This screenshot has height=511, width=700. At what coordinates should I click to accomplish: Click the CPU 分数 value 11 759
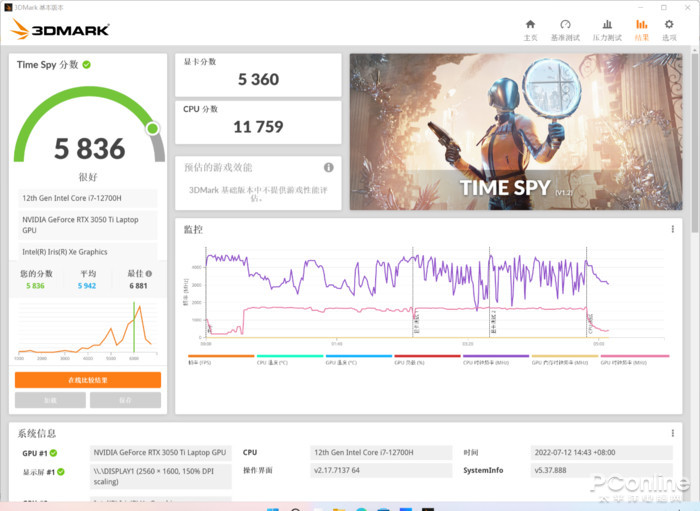pos(258,127)
